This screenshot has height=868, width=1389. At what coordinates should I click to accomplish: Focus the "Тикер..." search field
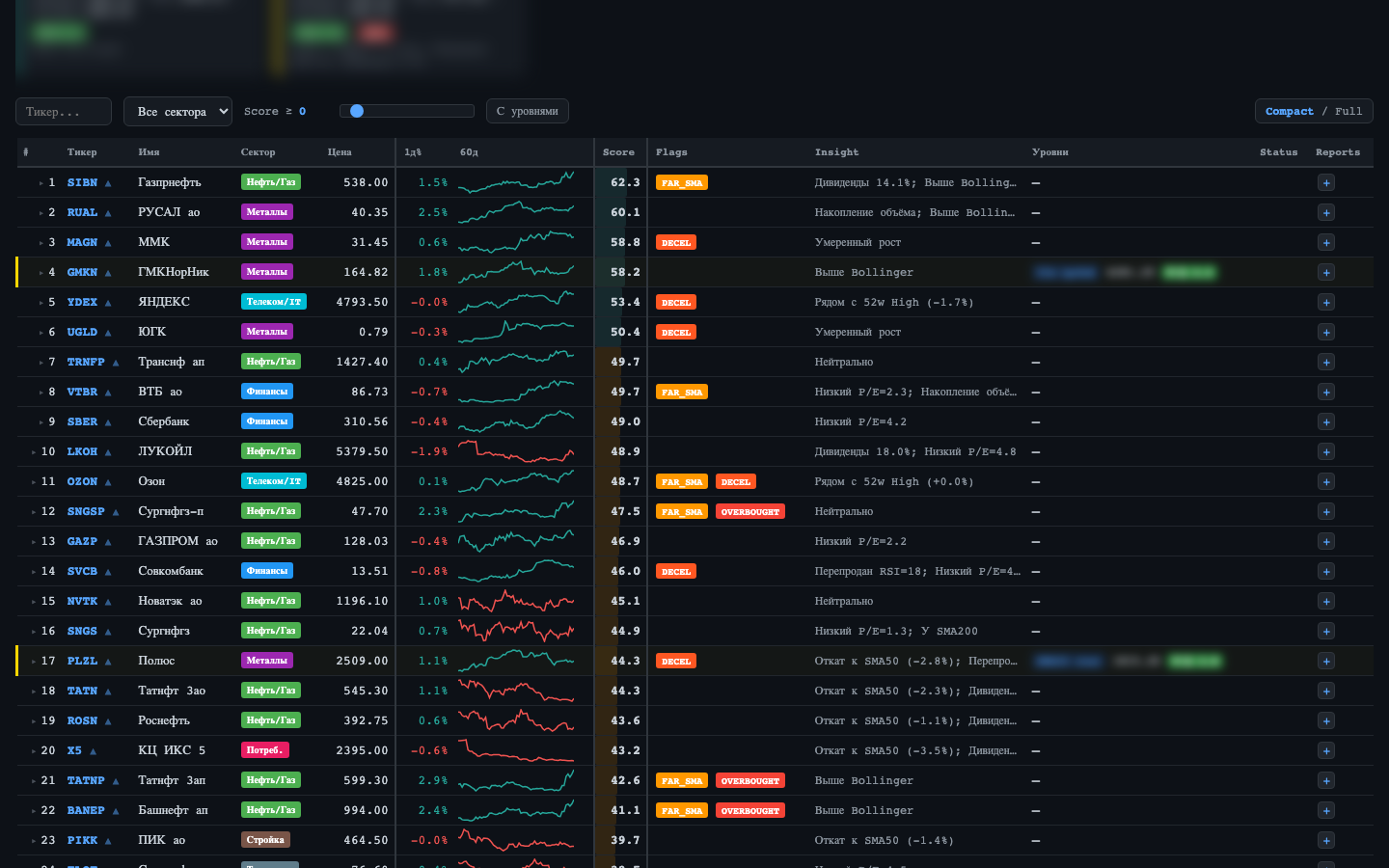pos(64,112)
